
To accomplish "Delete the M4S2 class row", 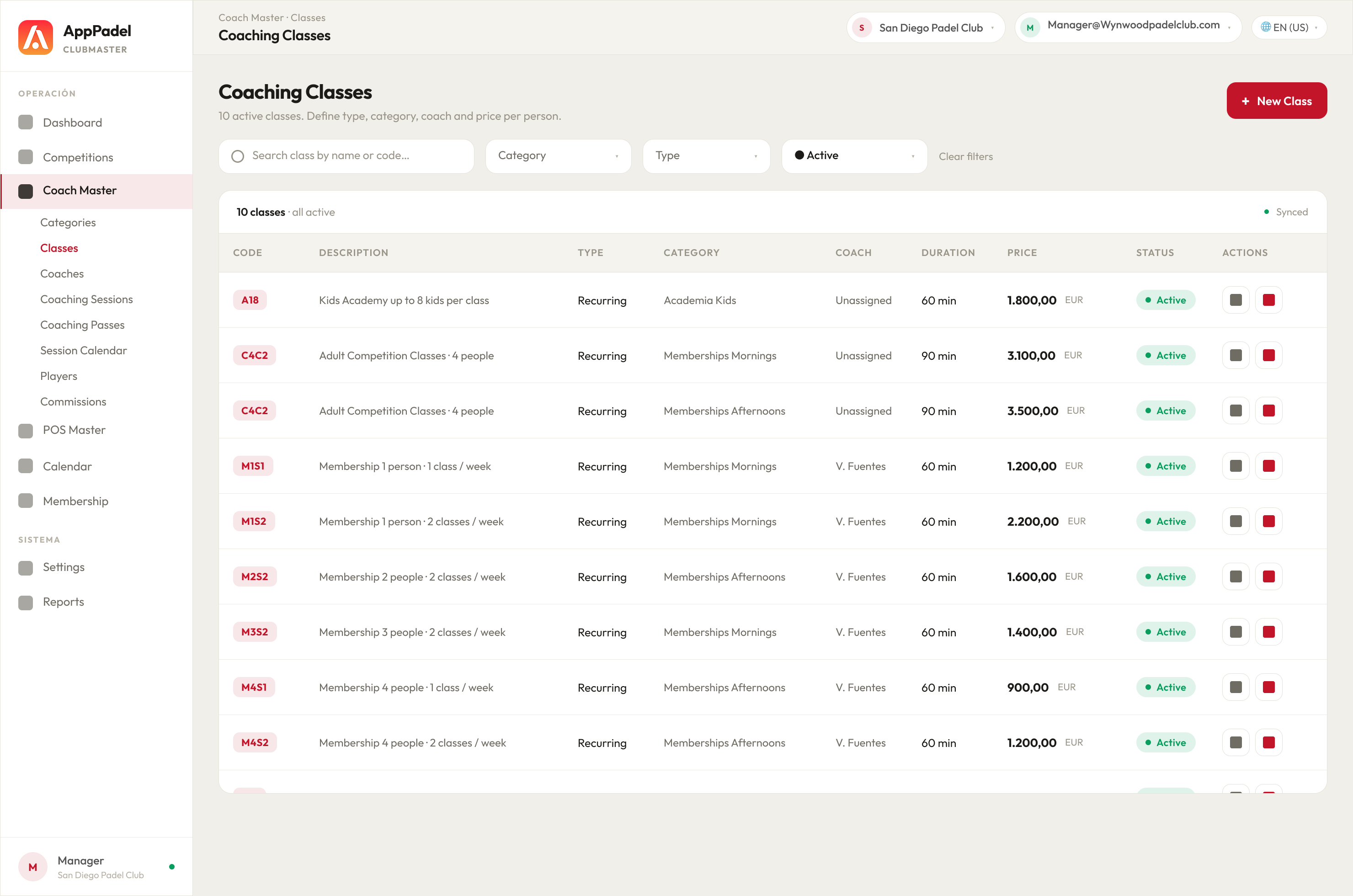I will click(1268, 743).
